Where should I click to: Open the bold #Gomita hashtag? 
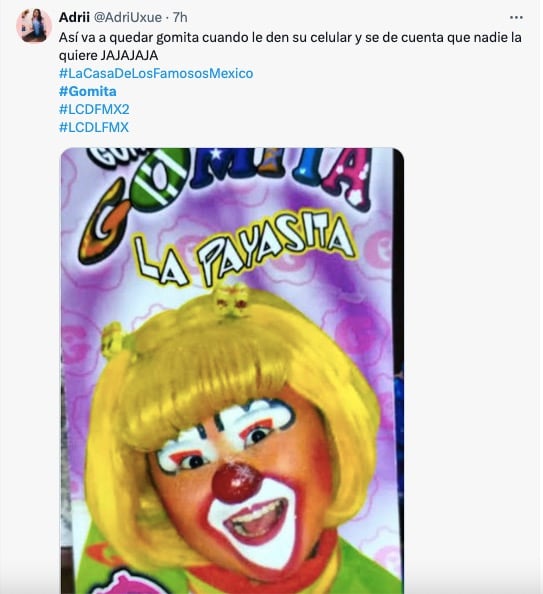pos(88,91)
